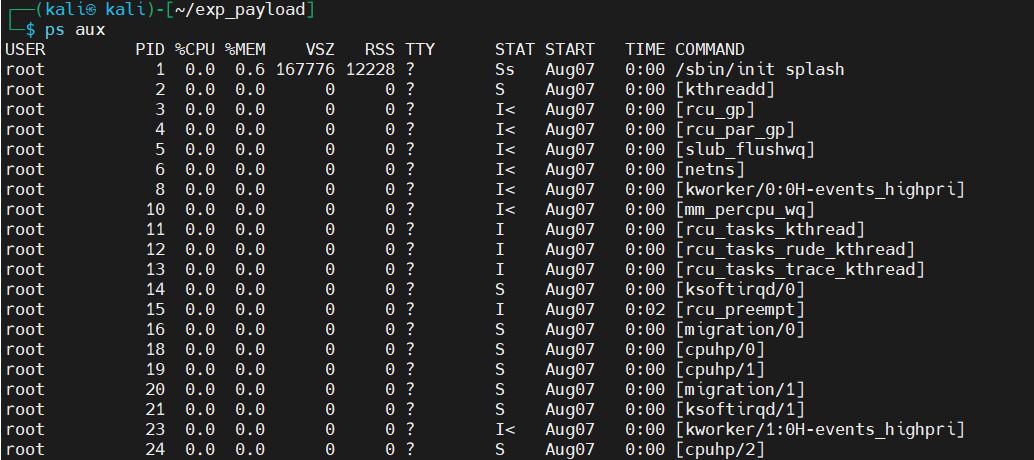Image resolution: width=1034 pixels, height=460 pixels.
Task: Click the '/sbin/init splash' command entry
Action: coord(760,70)
